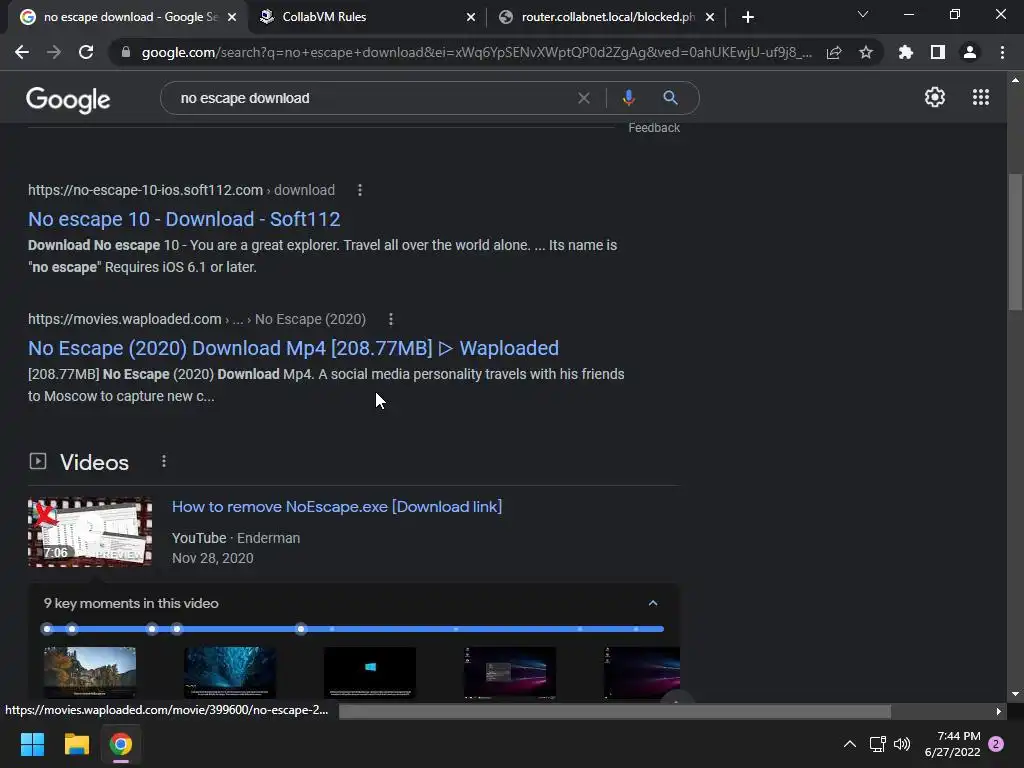The height and width of the screenshot is (768, 1024).
Task: Open Chrome profile avatar
Action: click(970, 52)
